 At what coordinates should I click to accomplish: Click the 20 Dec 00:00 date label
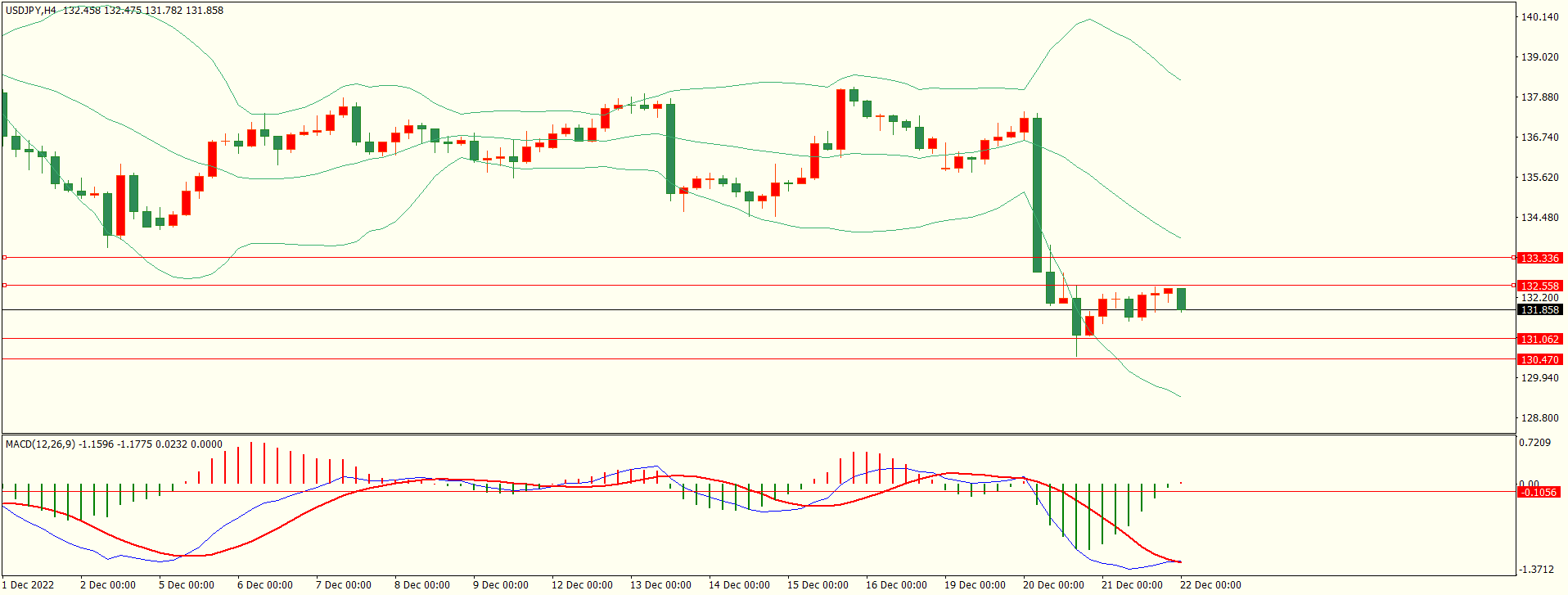(1053, 584)
